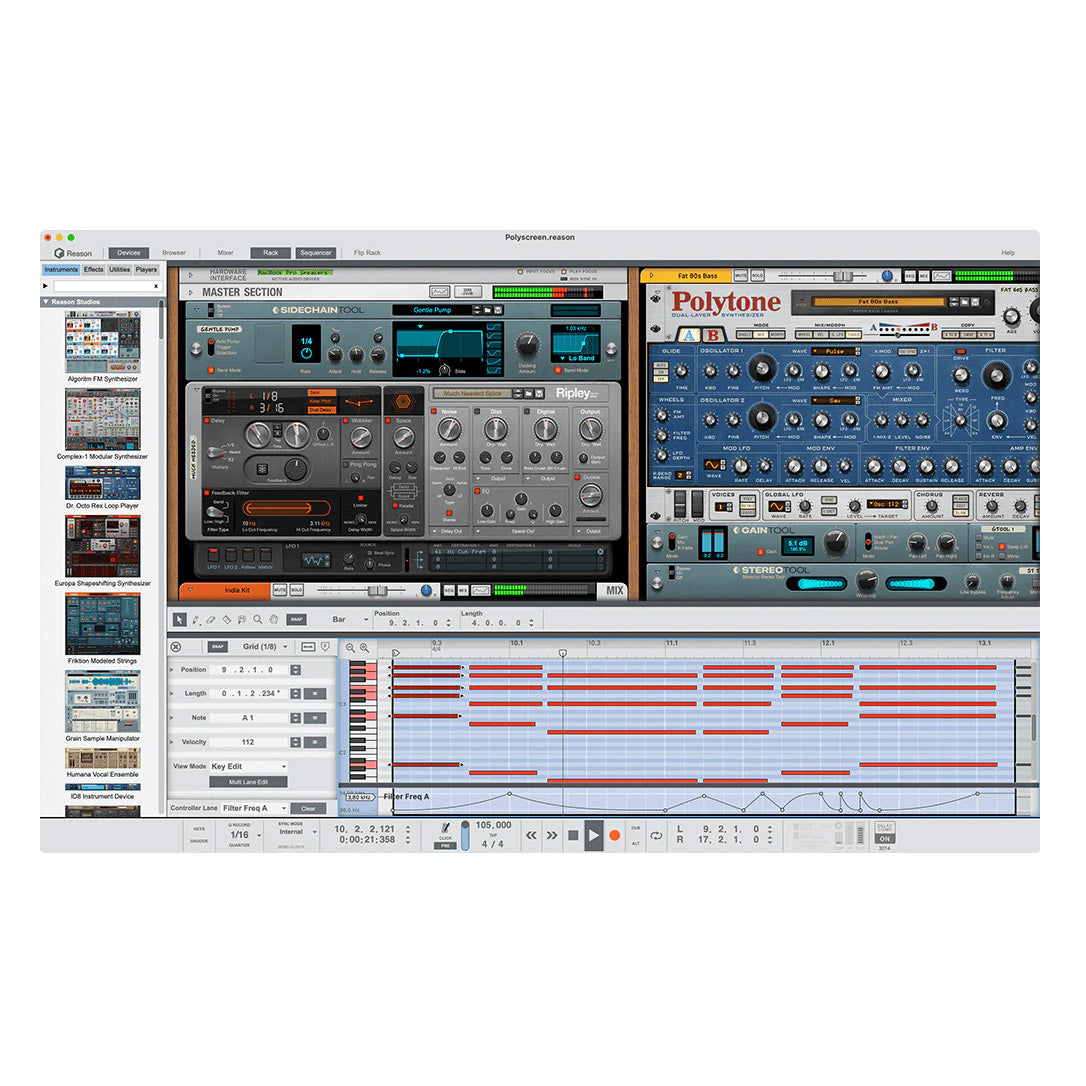Screen dimensions: 1086x1086
Task: Click the rewind transport button
Action: click(531, 835)
